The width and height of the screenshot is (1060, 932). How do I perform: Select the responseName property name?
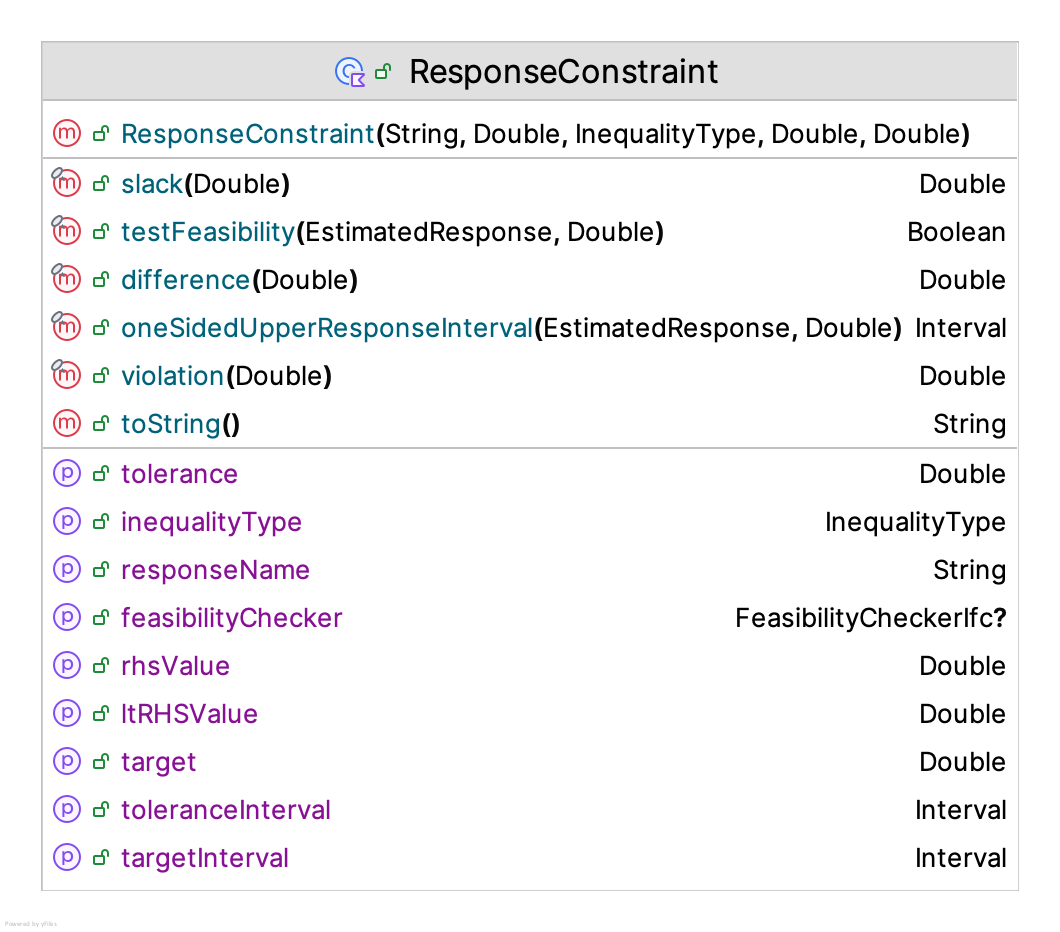[x=216, y=570]
